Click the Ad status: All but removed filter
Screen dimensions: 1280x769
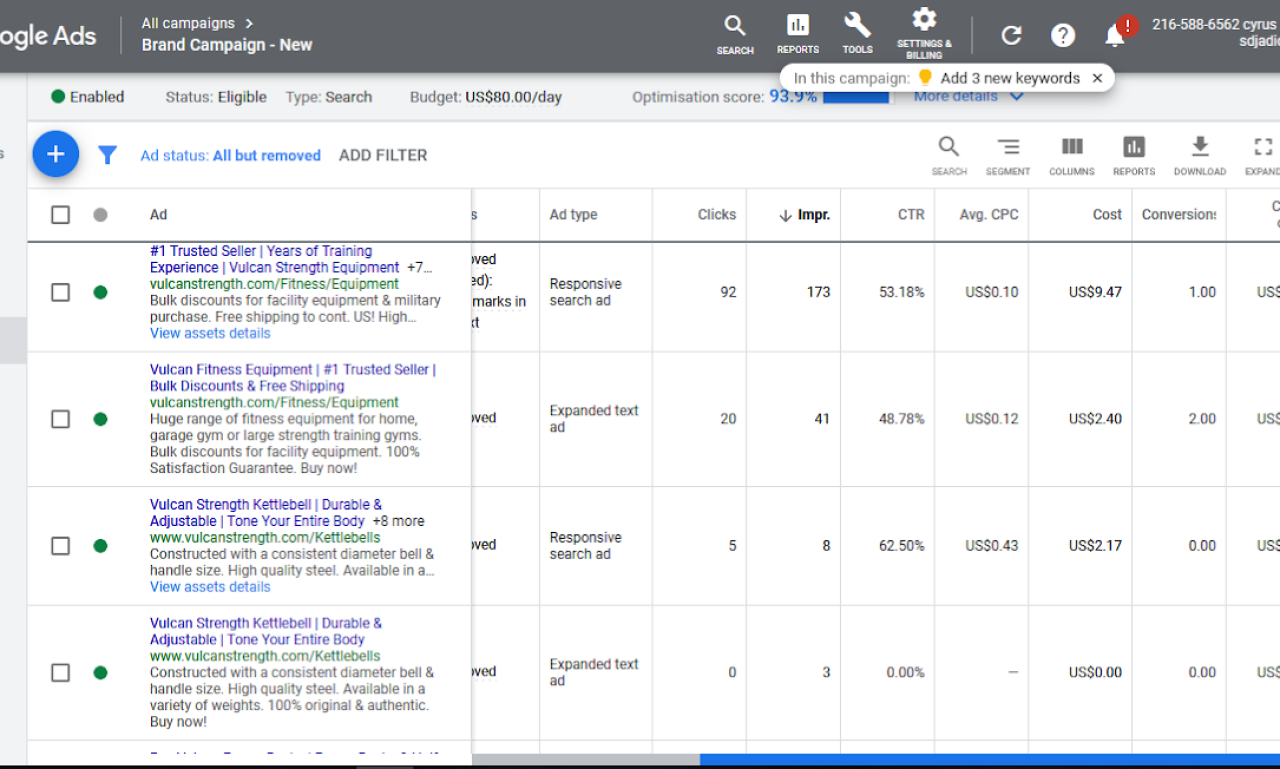click(x=231, y=155)
